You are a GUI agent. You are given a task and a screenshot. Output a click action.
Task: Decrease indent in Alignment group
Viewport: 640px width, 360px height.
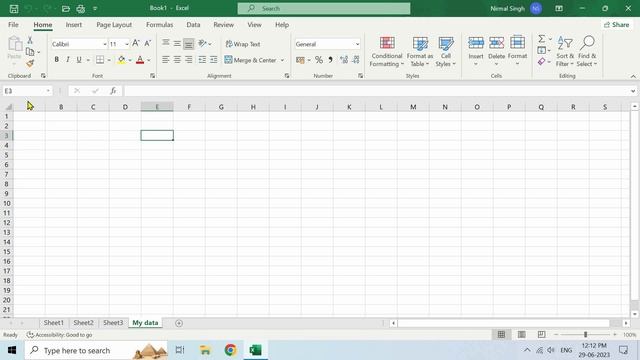click(x=202, y=60)
